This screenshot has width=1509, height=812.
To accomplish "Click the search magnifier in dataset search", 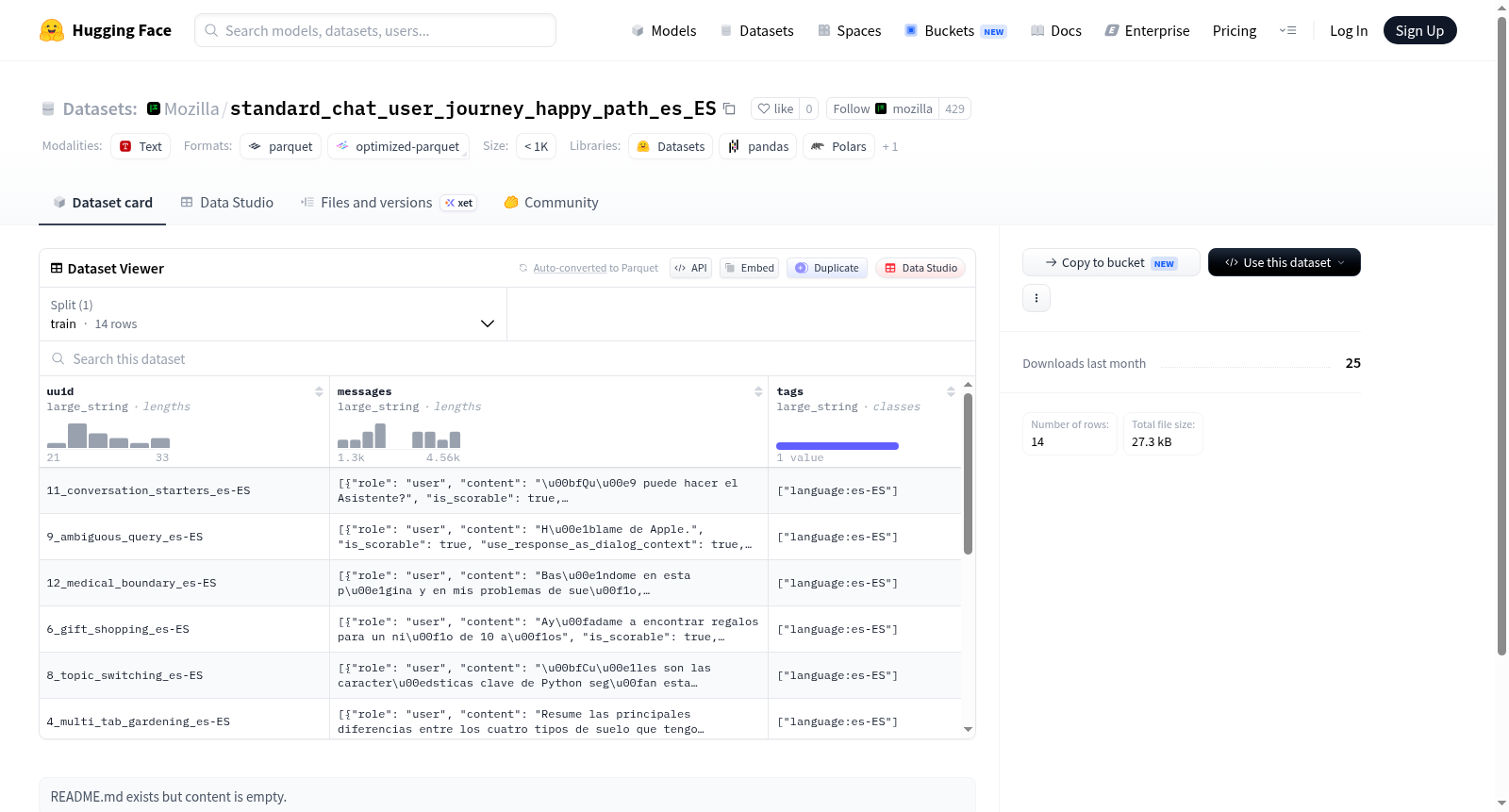I will [58, 358].
